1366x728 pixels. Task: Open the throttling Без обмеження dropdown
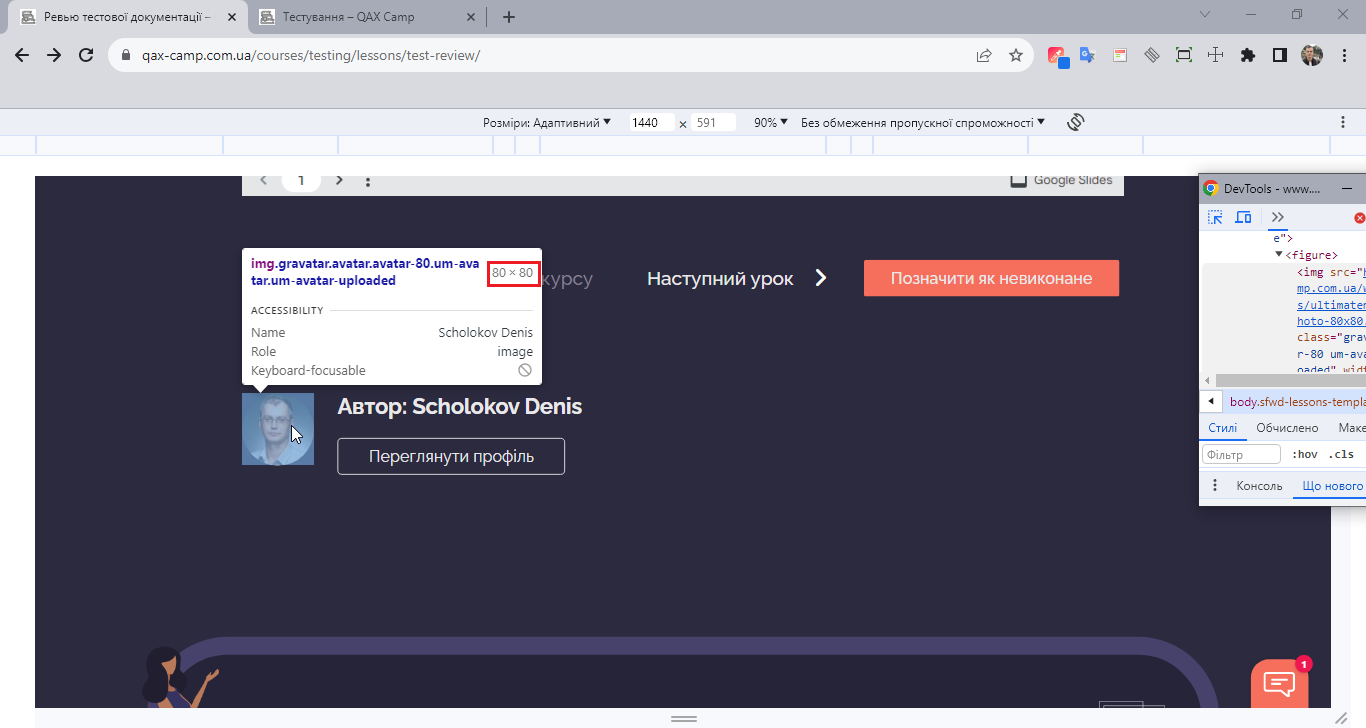[923, 122]
